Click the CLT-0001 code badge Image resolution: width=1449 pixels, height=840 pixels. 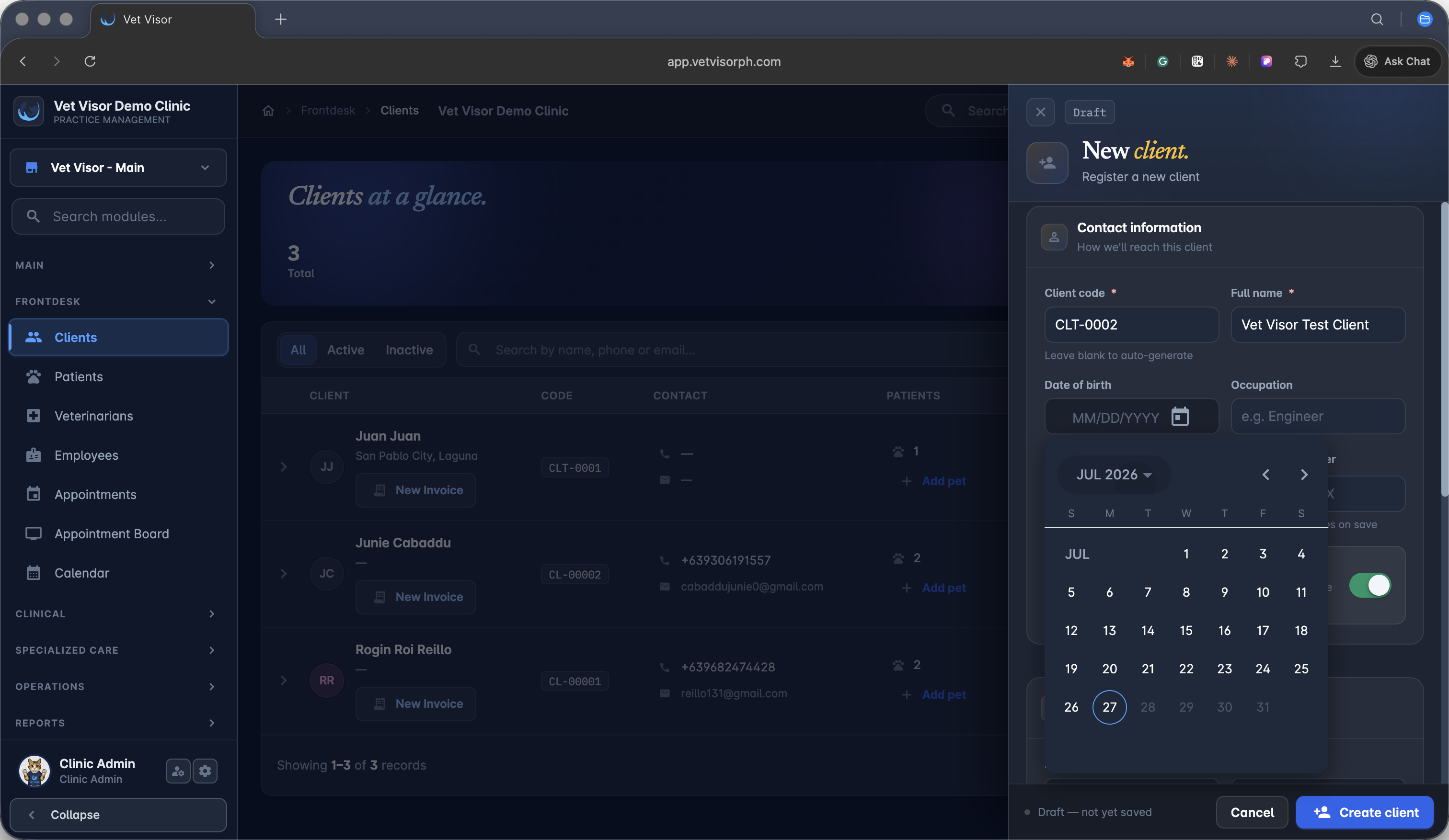click(575, 468)
